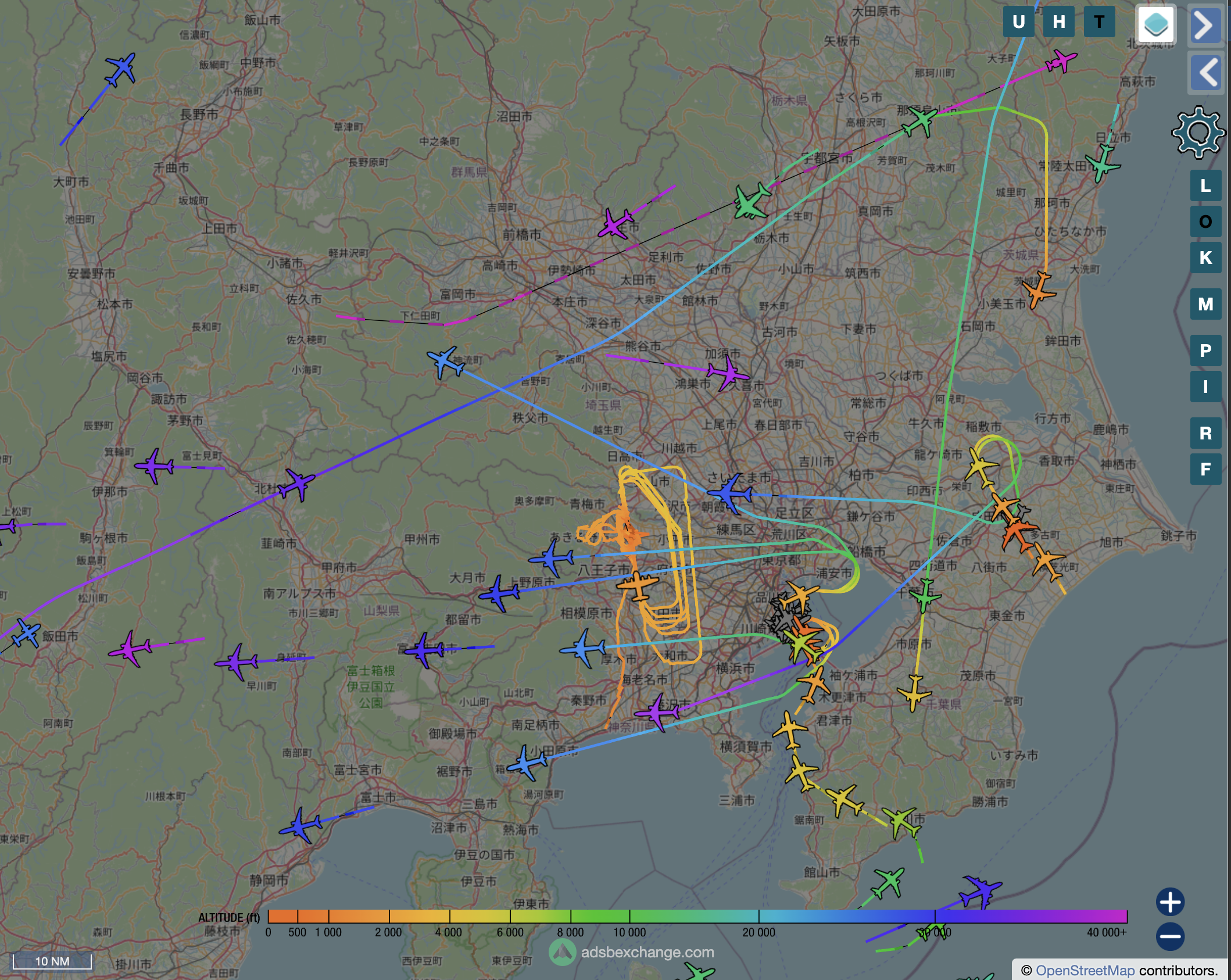
Task: Click the 長野市 city label
Action: point(199,115)
